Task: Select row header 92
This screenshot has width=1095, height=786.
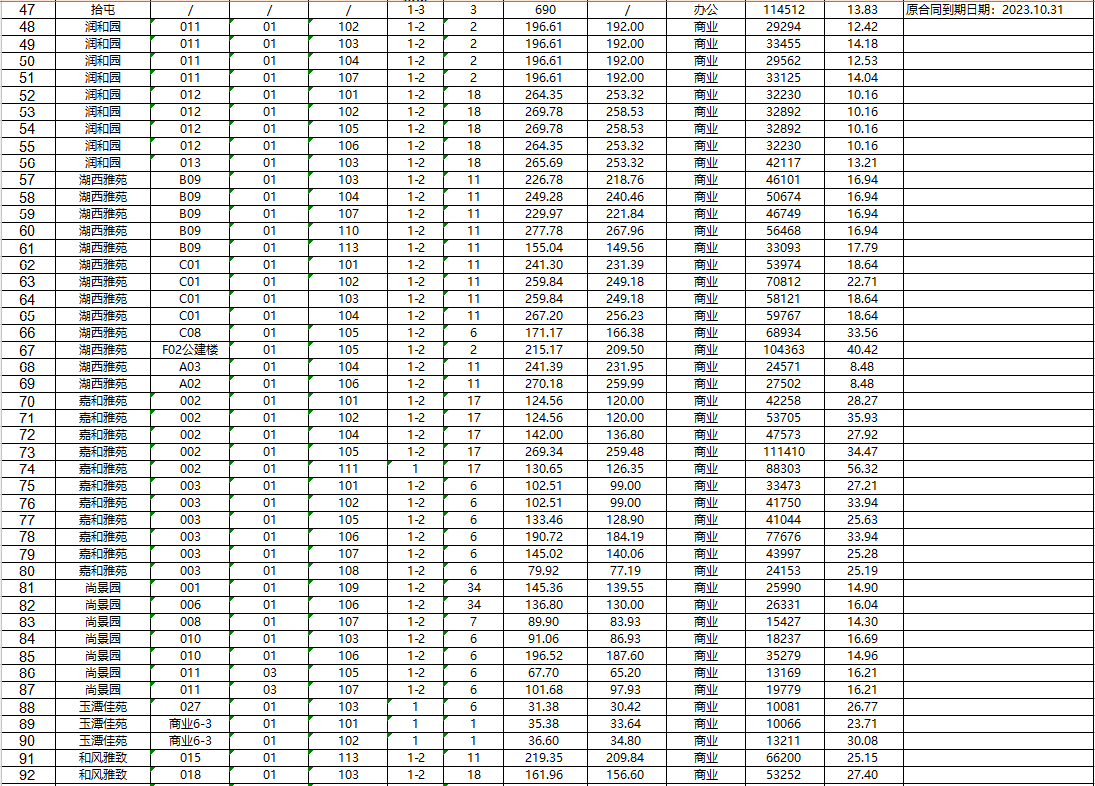Action: coord(27,775)
